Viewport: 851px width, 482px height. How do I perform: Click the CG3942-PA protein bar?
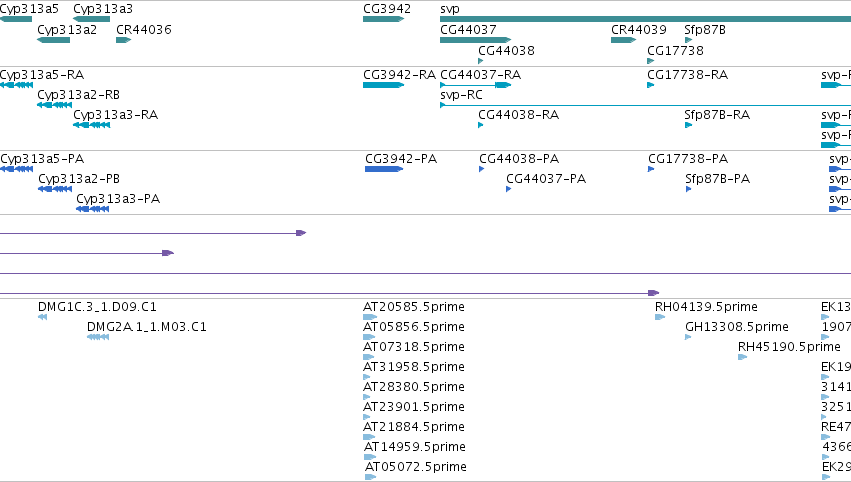click(384, 169)
